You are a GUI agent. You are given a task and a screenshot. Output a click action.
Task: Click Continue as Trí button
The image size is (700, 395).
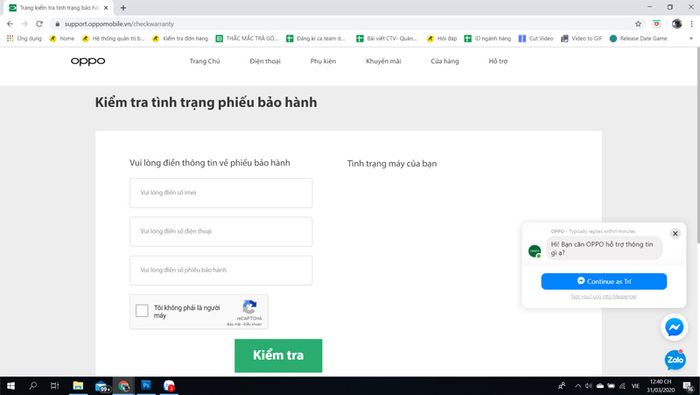tap(604, 281)
